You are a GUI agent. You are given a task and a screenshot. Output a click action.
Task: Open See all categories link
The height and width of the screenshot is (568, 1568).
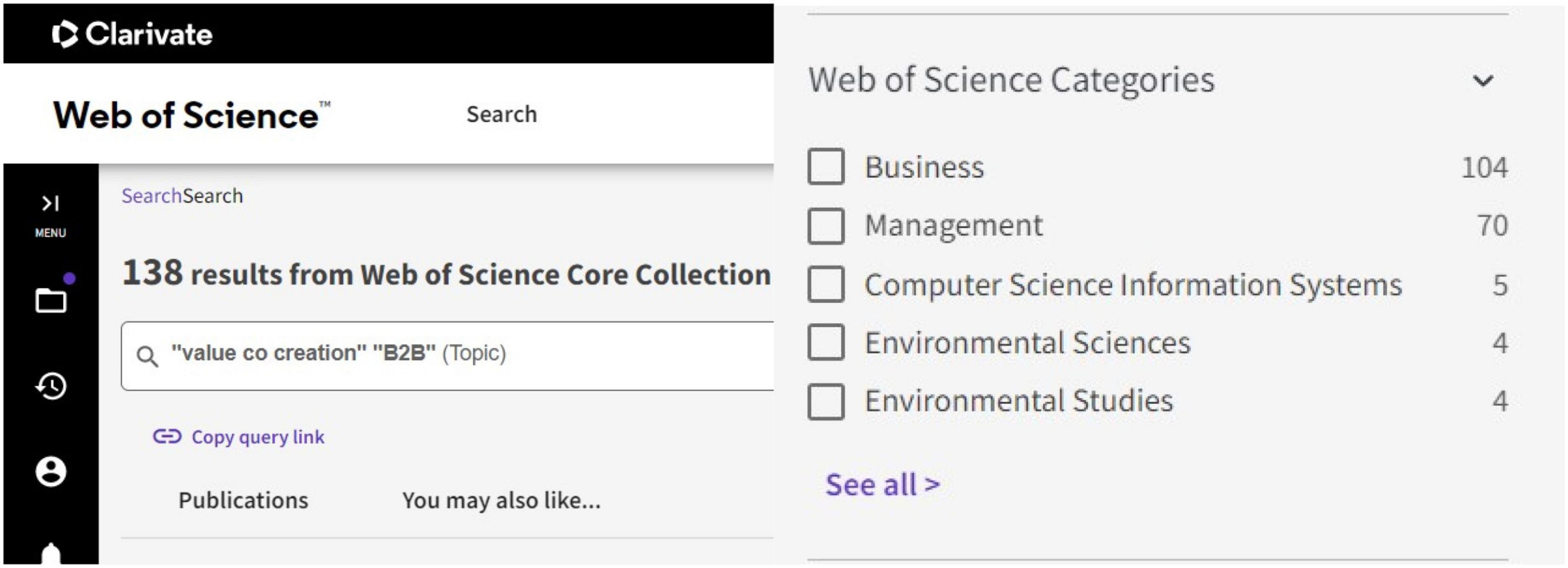click(883, 485)
